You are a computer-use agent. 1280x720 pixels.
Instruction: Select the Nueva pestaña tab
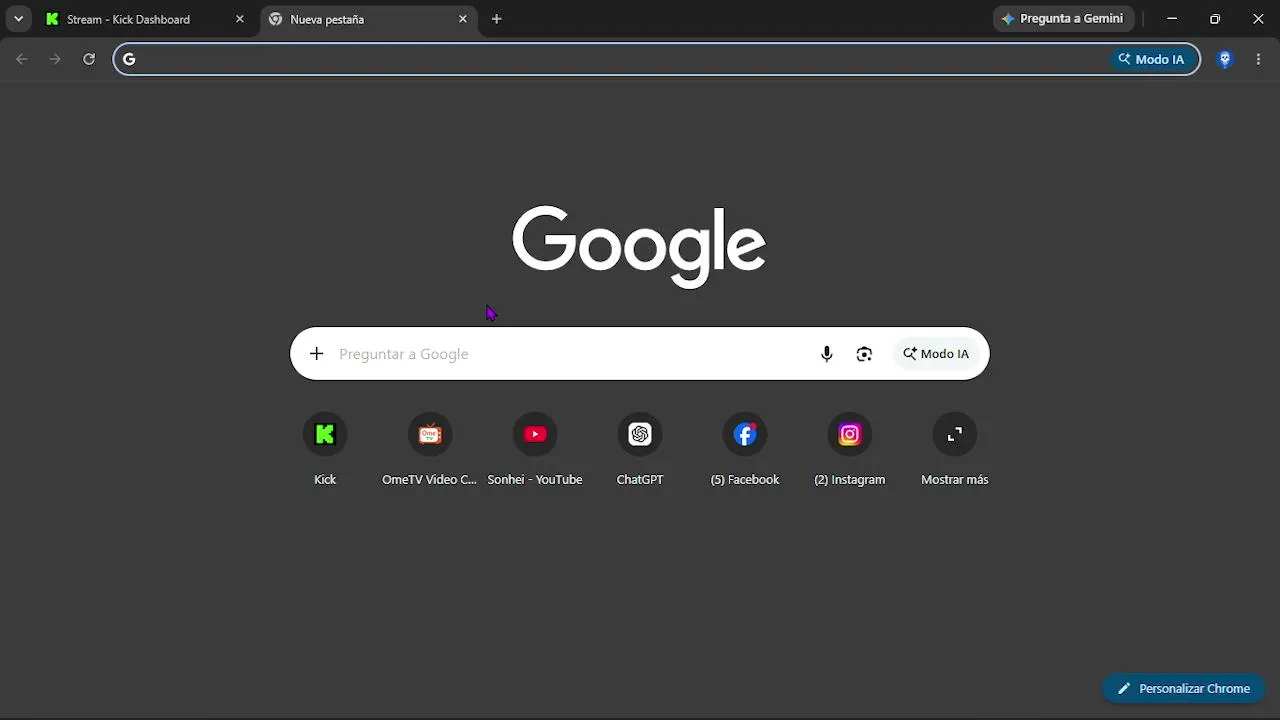click(x=368, y=19)
